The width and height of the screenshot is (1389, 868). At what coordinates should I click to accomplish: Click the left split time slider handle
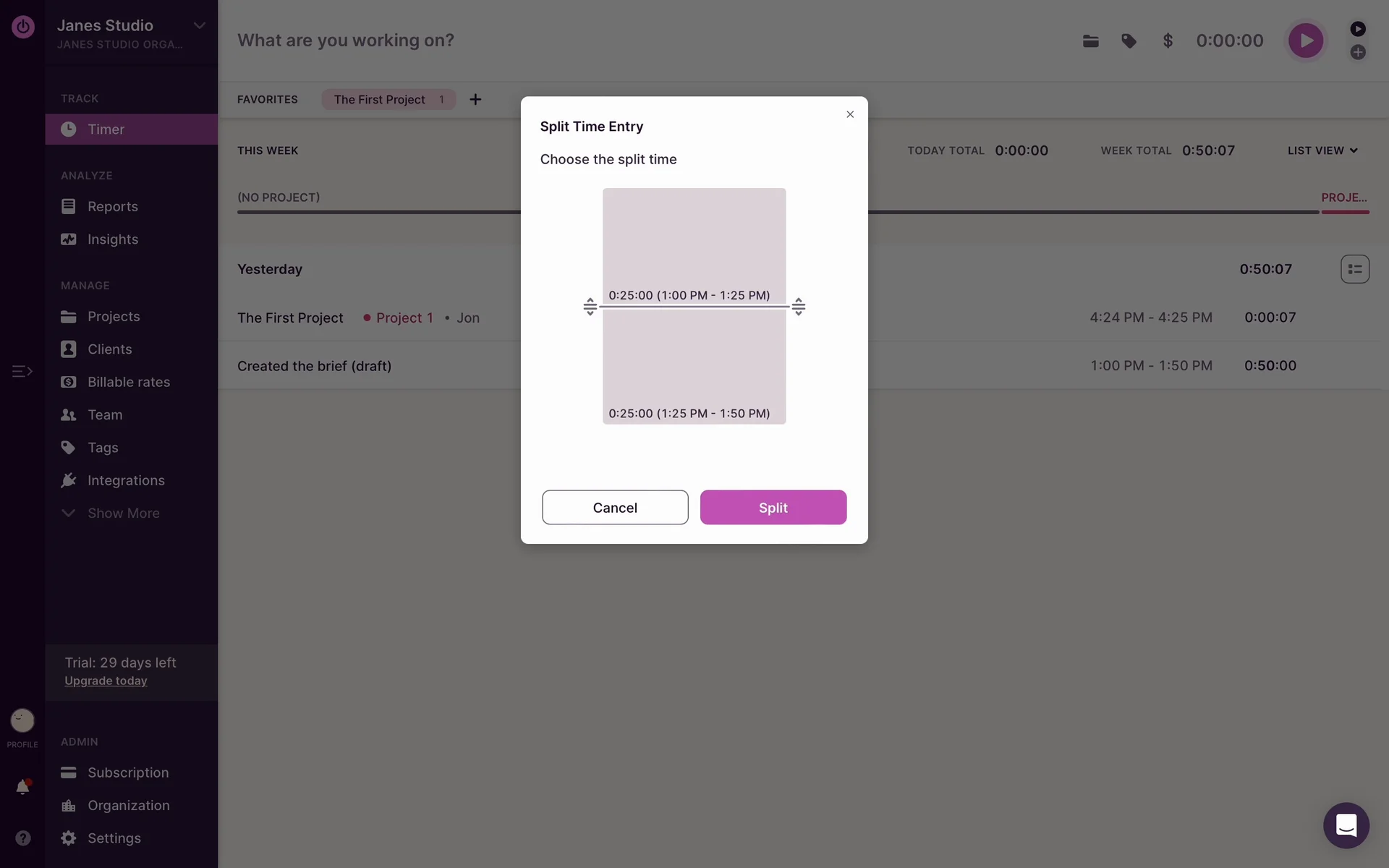click(x=590, y=307)
